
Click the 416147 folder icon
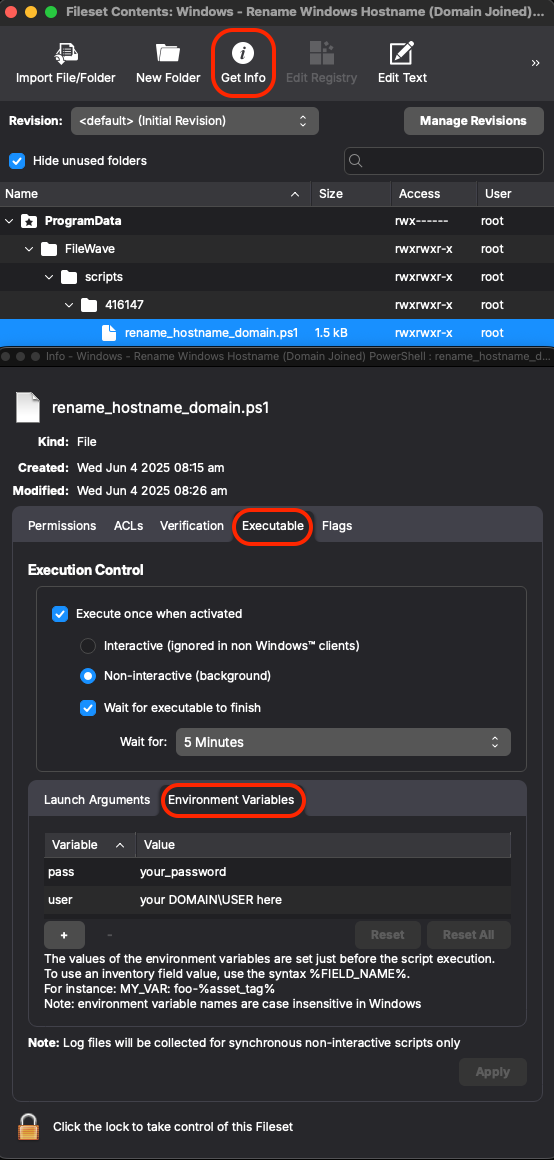[89, 305]
